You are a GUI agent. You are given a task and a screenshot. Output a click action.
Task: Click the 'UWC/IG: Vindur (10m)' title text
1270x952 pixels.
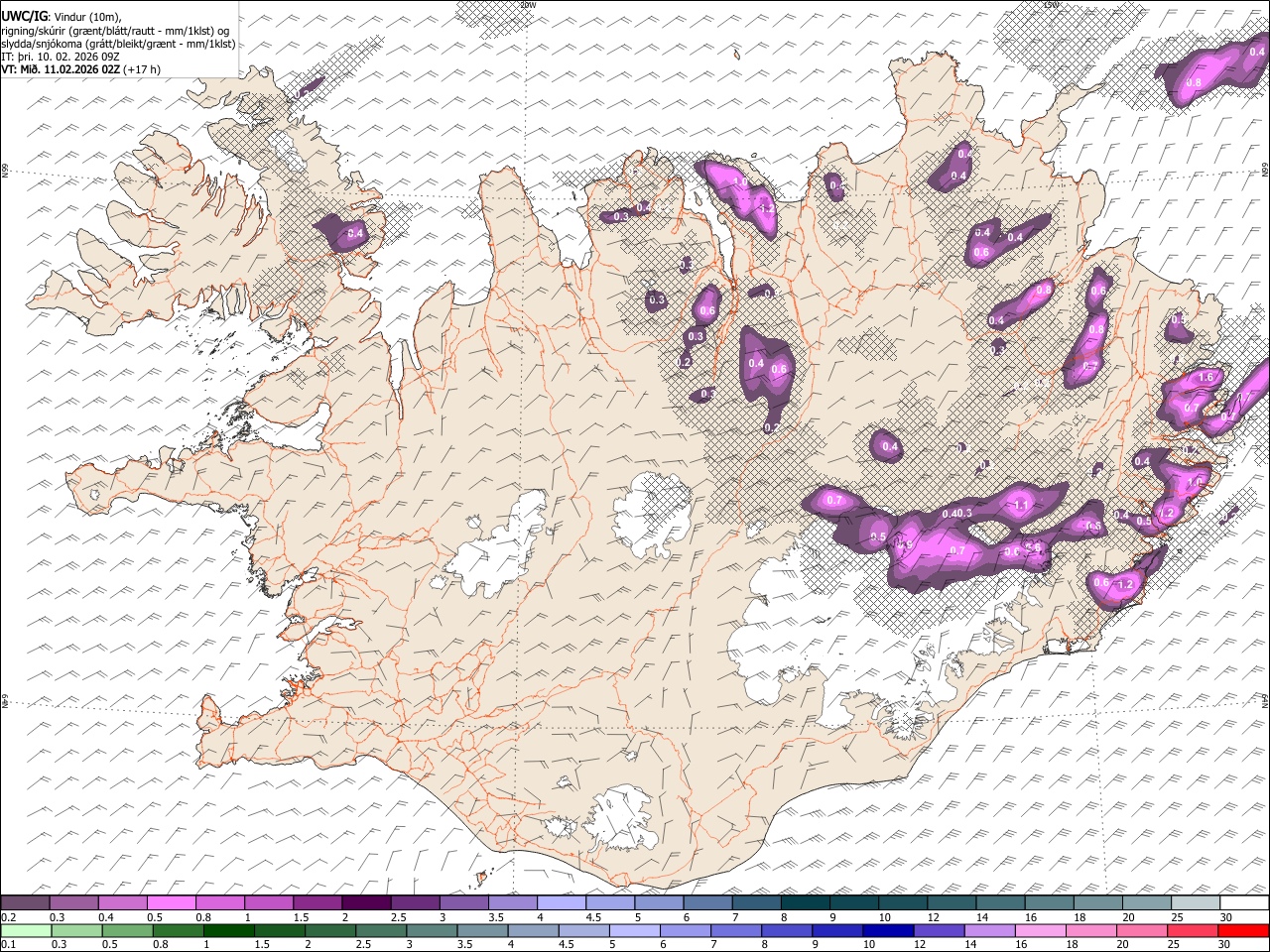[x=62, y=16]
